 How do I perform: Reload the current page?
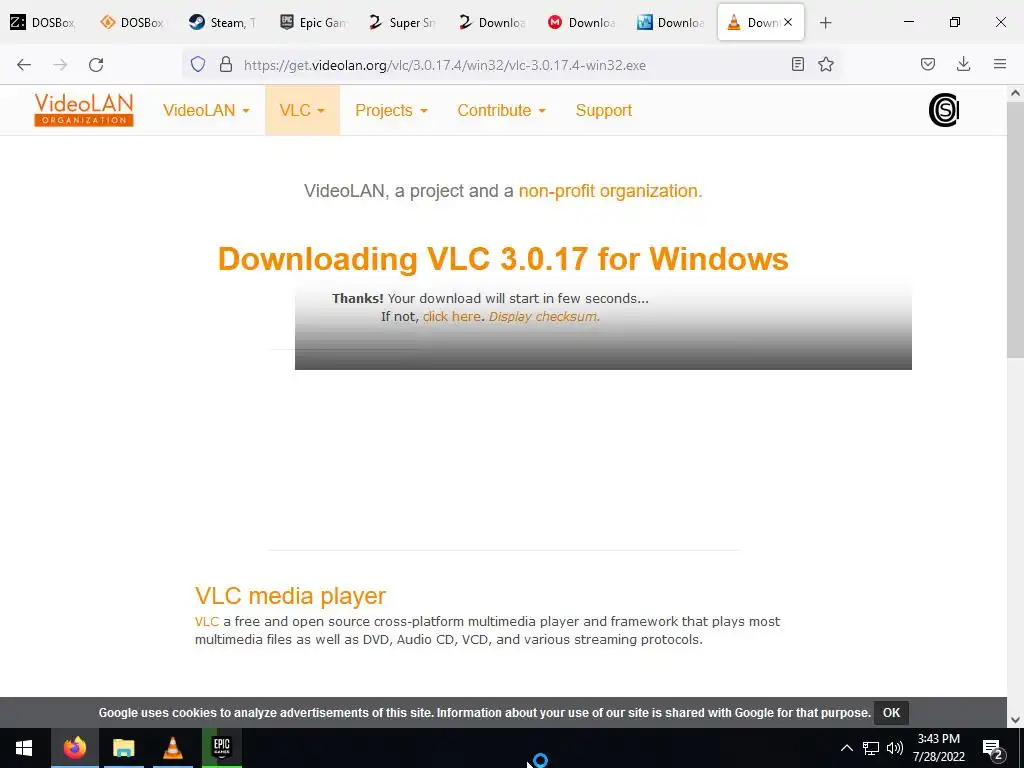96,64
